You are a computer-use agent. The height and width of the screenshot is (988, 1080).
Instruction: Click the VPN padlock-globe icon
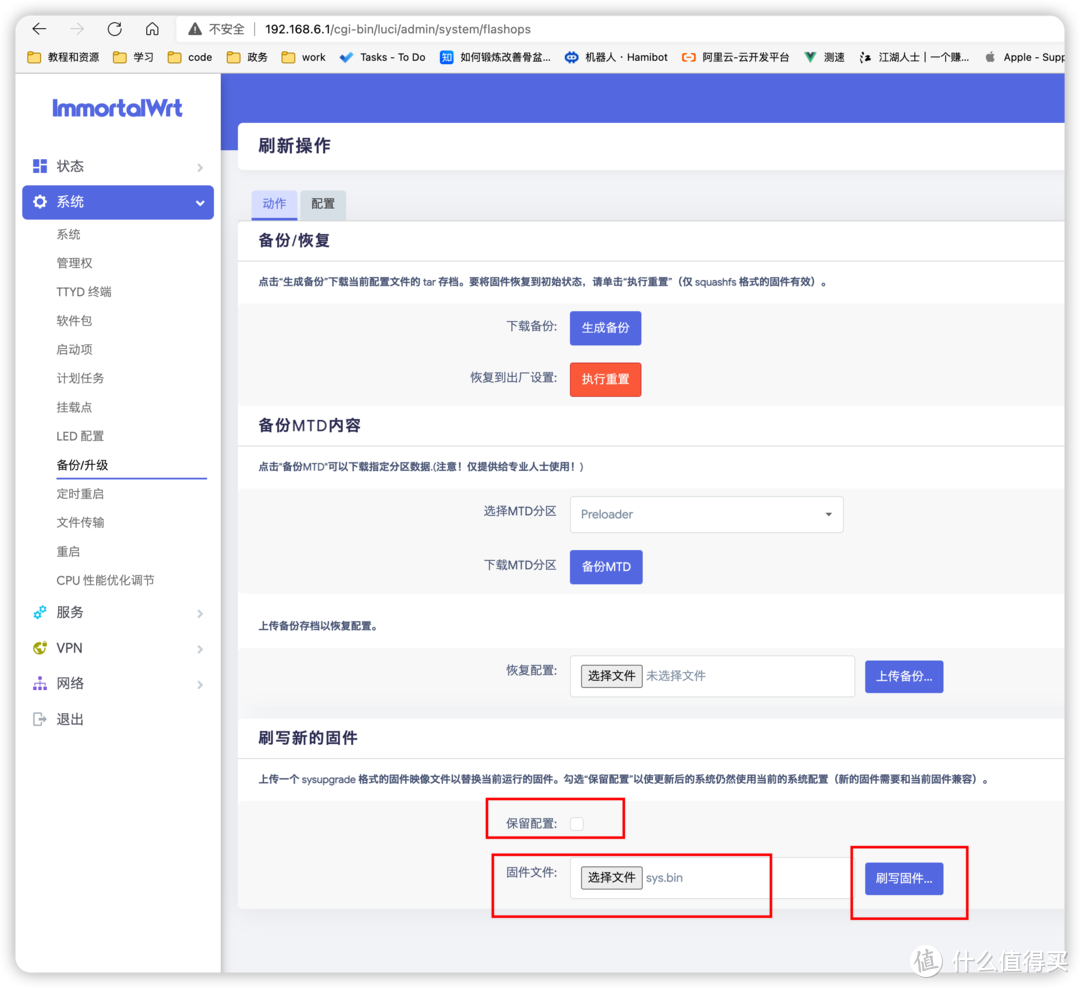pos(41,647)
